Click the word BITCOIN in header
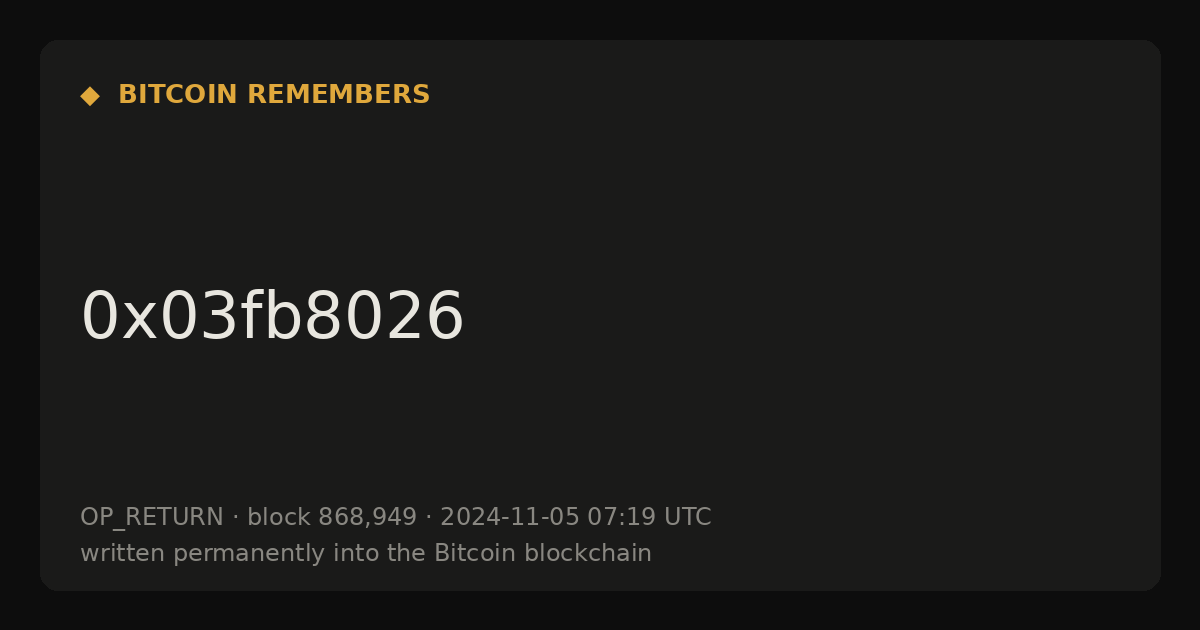The height and width of the screenshot is (630, 1200). pos(179,95)
